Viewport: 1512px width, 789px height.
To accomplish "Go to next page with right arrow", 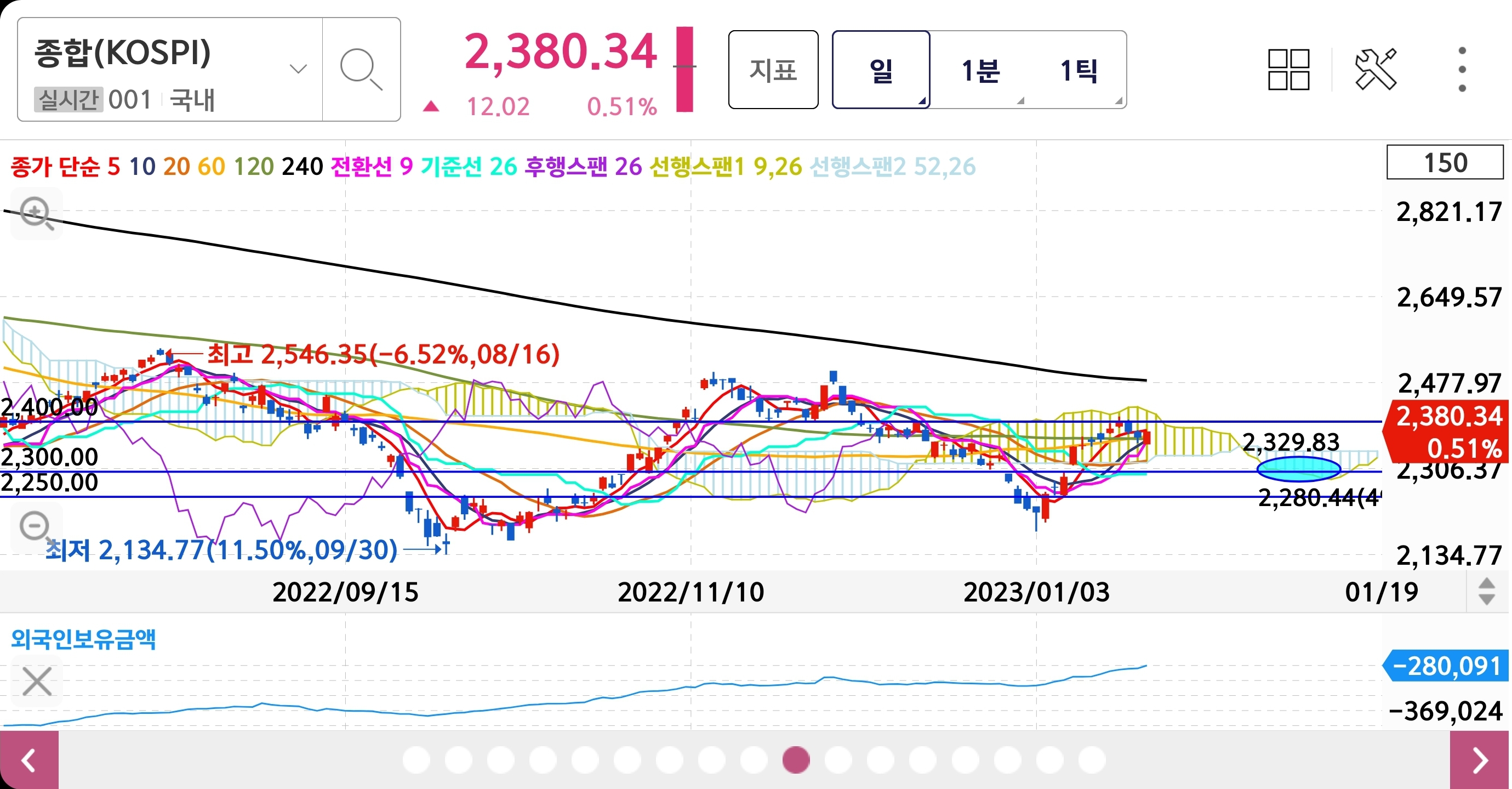I will click(x=1480, y=760).
